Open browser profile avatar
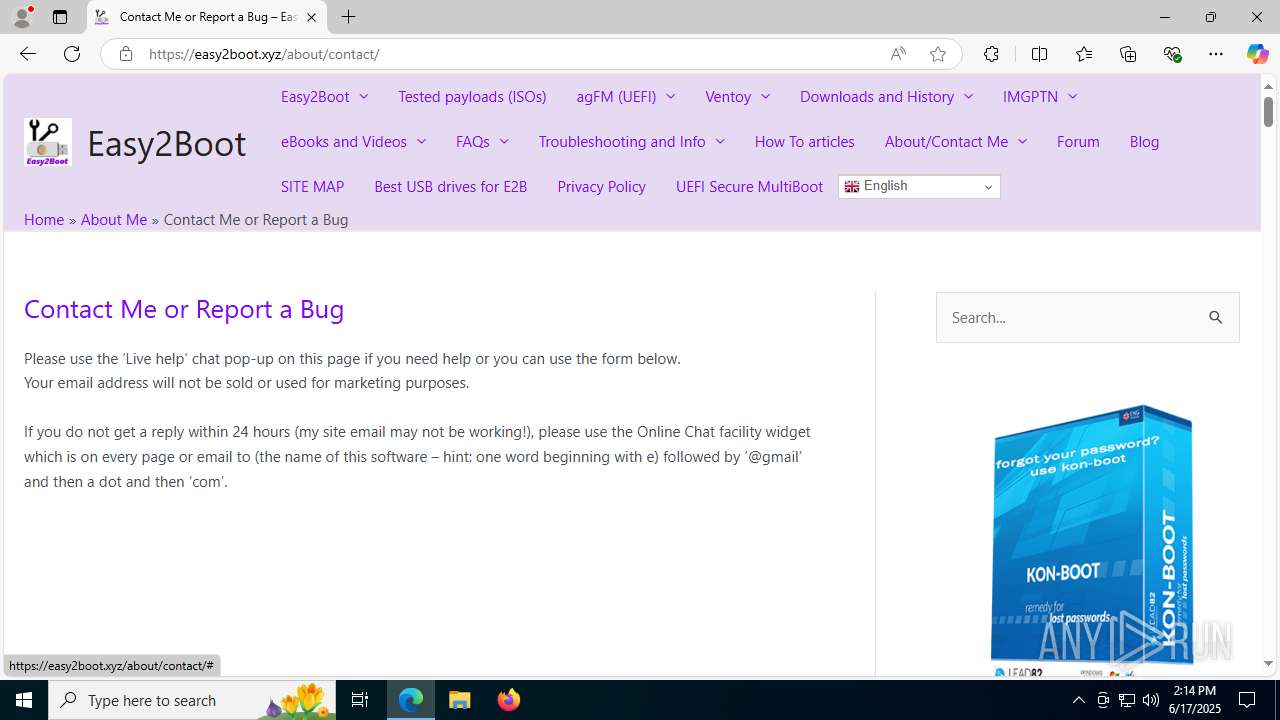The image size is (1280, 720). click(x=22, y=17)
